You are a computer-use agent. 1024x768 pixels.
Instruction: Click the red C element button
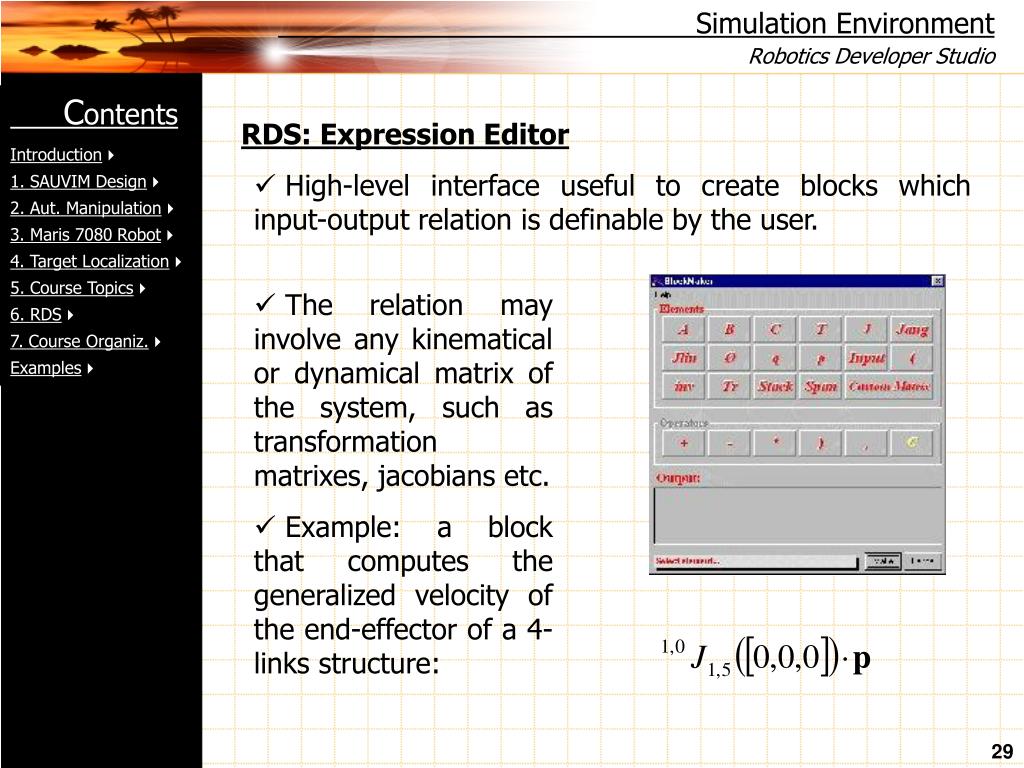coord(775,330)
